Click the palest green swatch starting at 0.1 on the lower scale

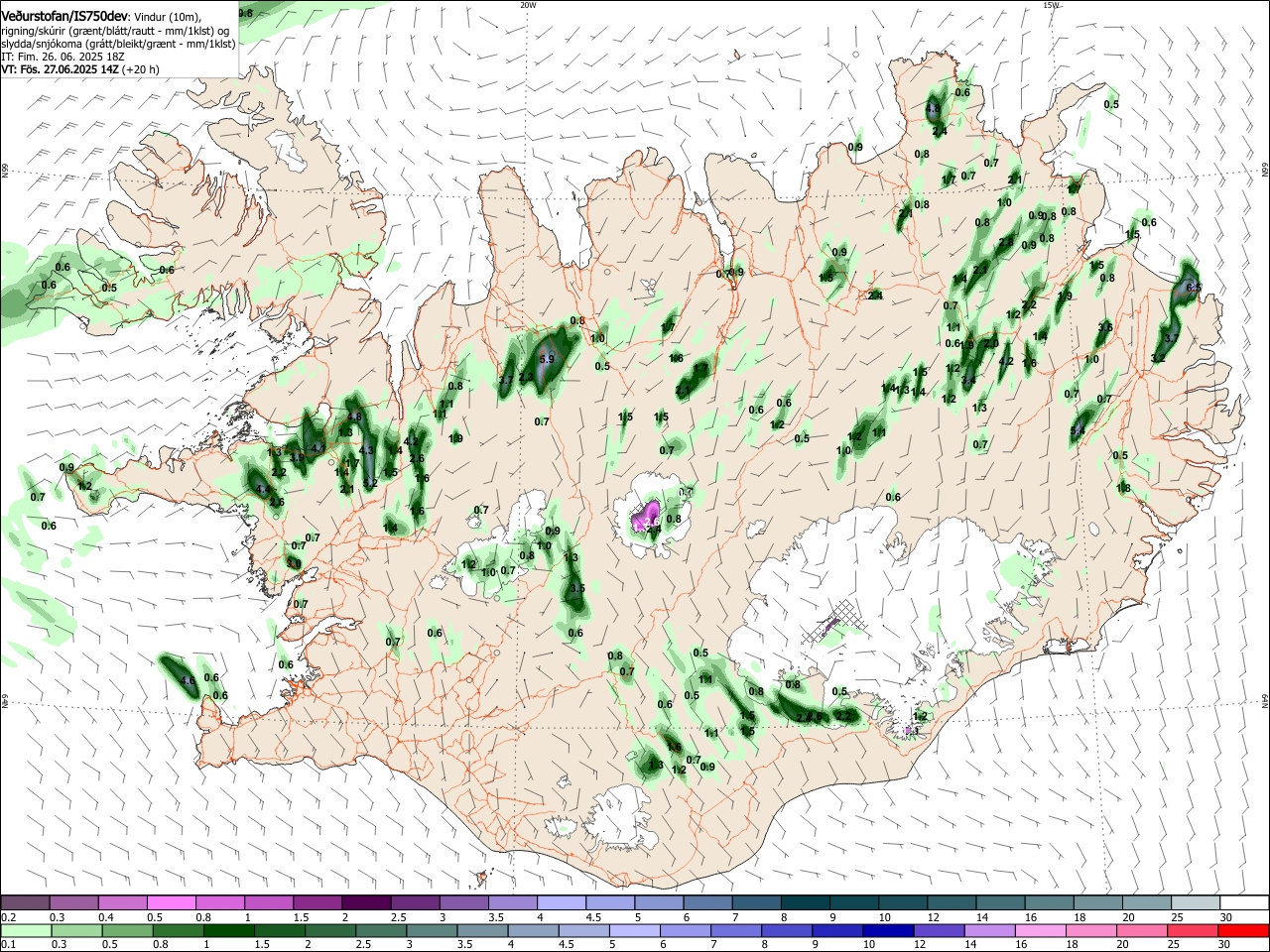coord(25,930)
